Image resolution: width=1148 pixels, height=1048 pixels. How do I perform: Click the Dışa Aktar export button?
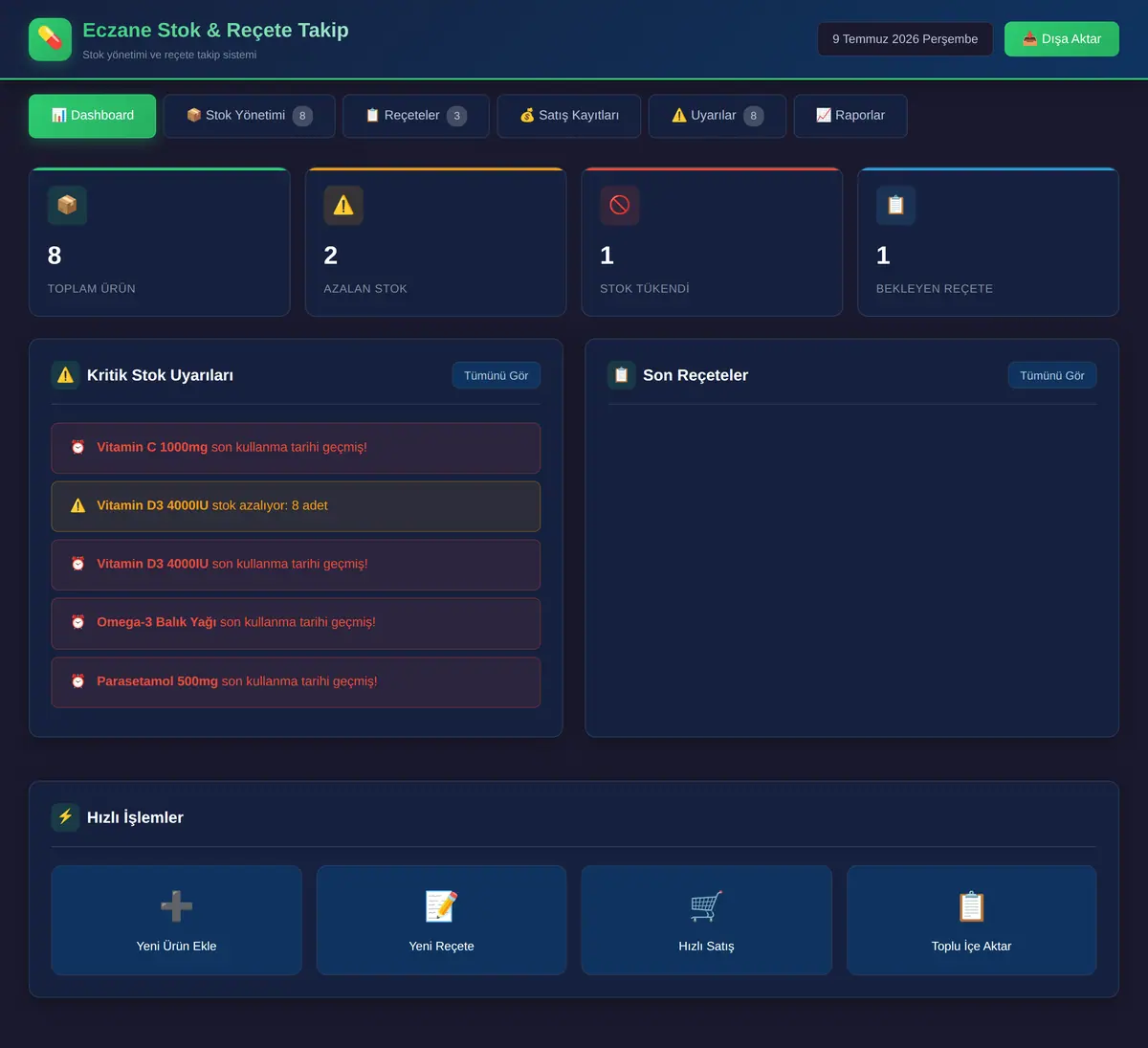pos(1062,39)
